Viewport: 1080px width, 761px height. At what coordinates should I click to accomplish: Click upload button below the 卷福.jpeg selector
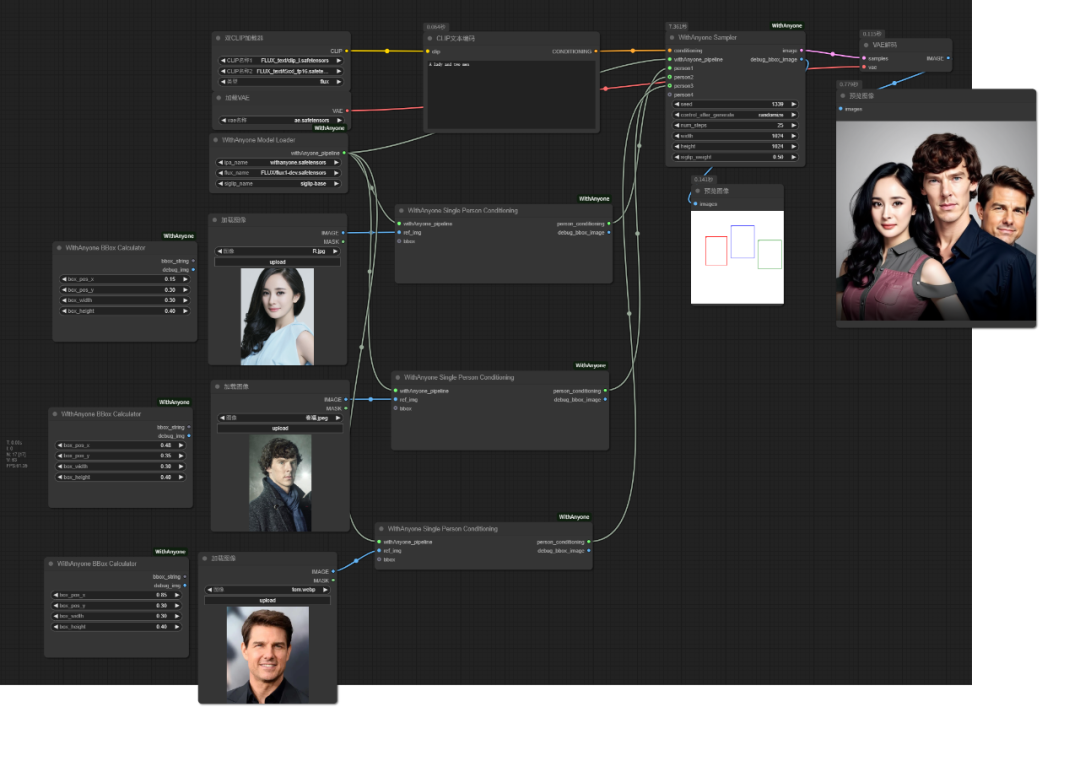pos(279,428)
